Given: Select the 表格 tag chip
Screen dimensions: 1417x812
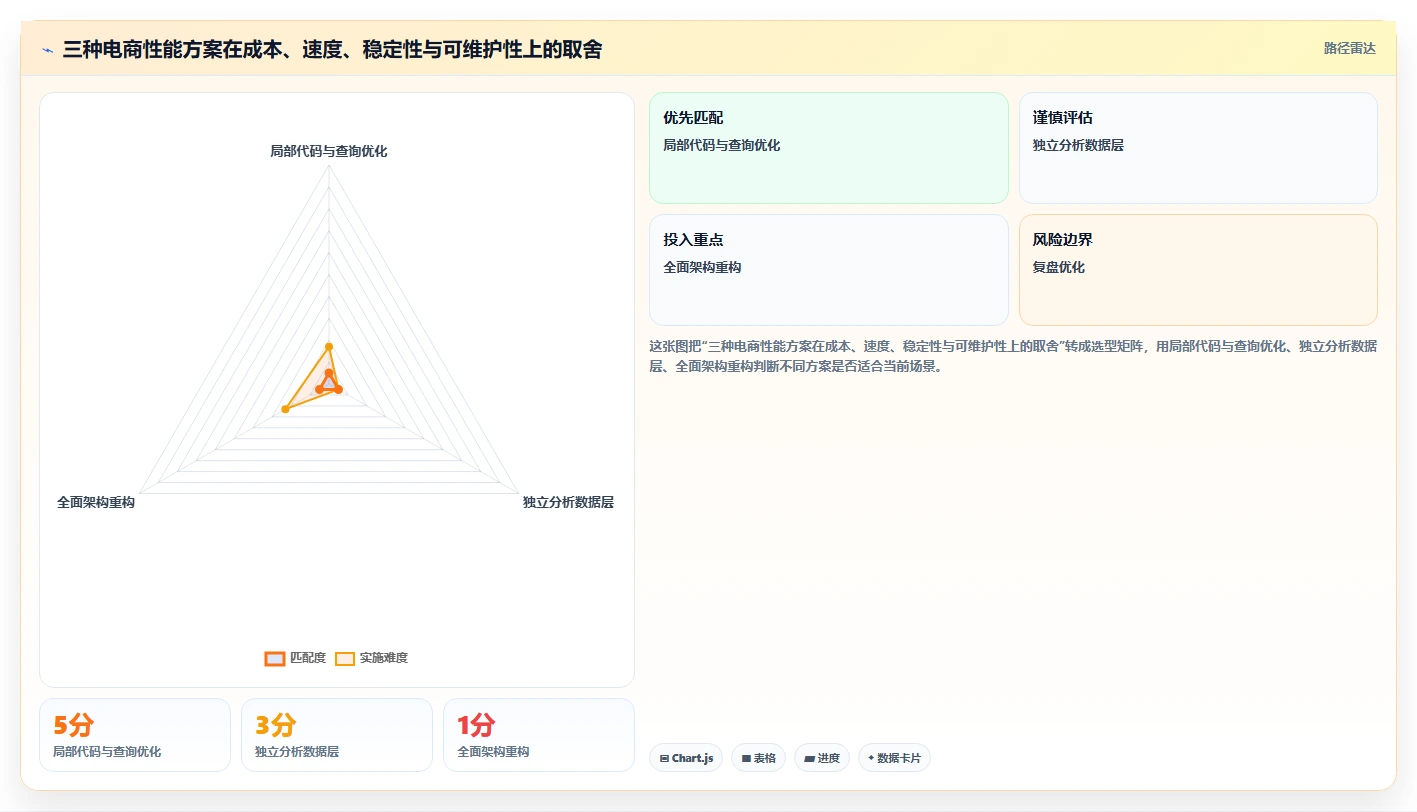Looking at the screenshot, I should pos(759,758).
